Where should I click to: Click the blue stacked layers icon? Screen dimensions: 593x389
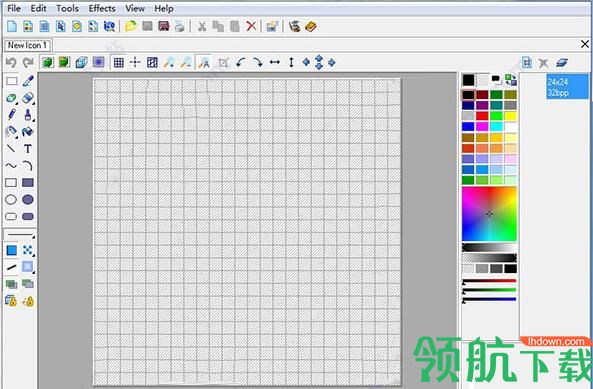point(562,62)
